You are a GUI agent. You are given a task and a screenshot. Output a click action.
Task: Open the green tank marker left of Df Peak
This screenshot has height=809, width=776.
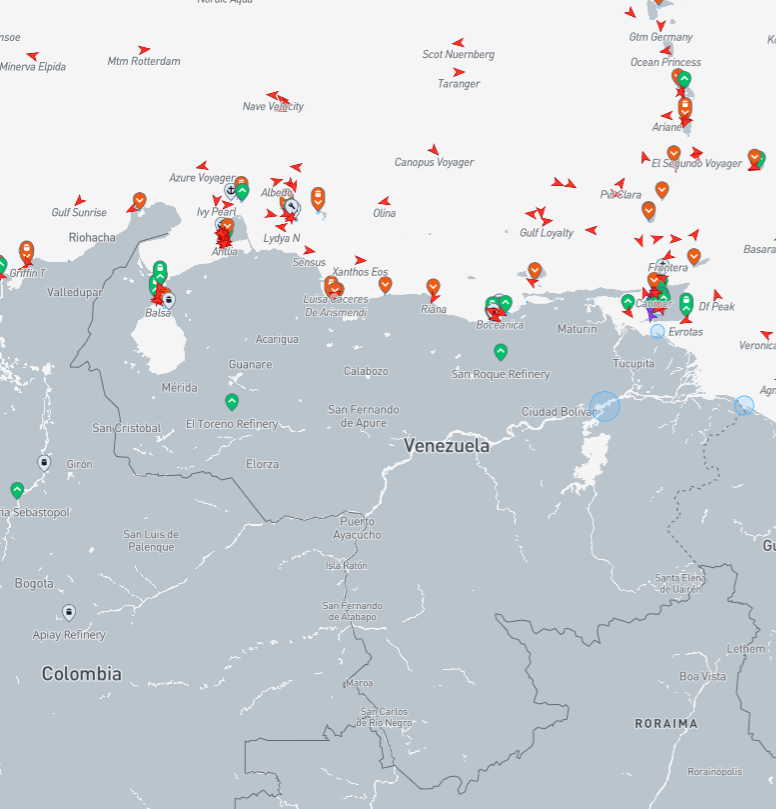point(686,303)
